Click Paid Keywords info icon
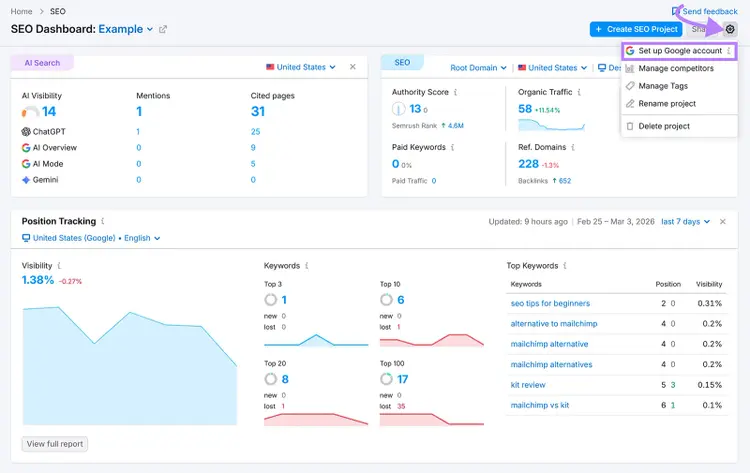 coord(452,147)
